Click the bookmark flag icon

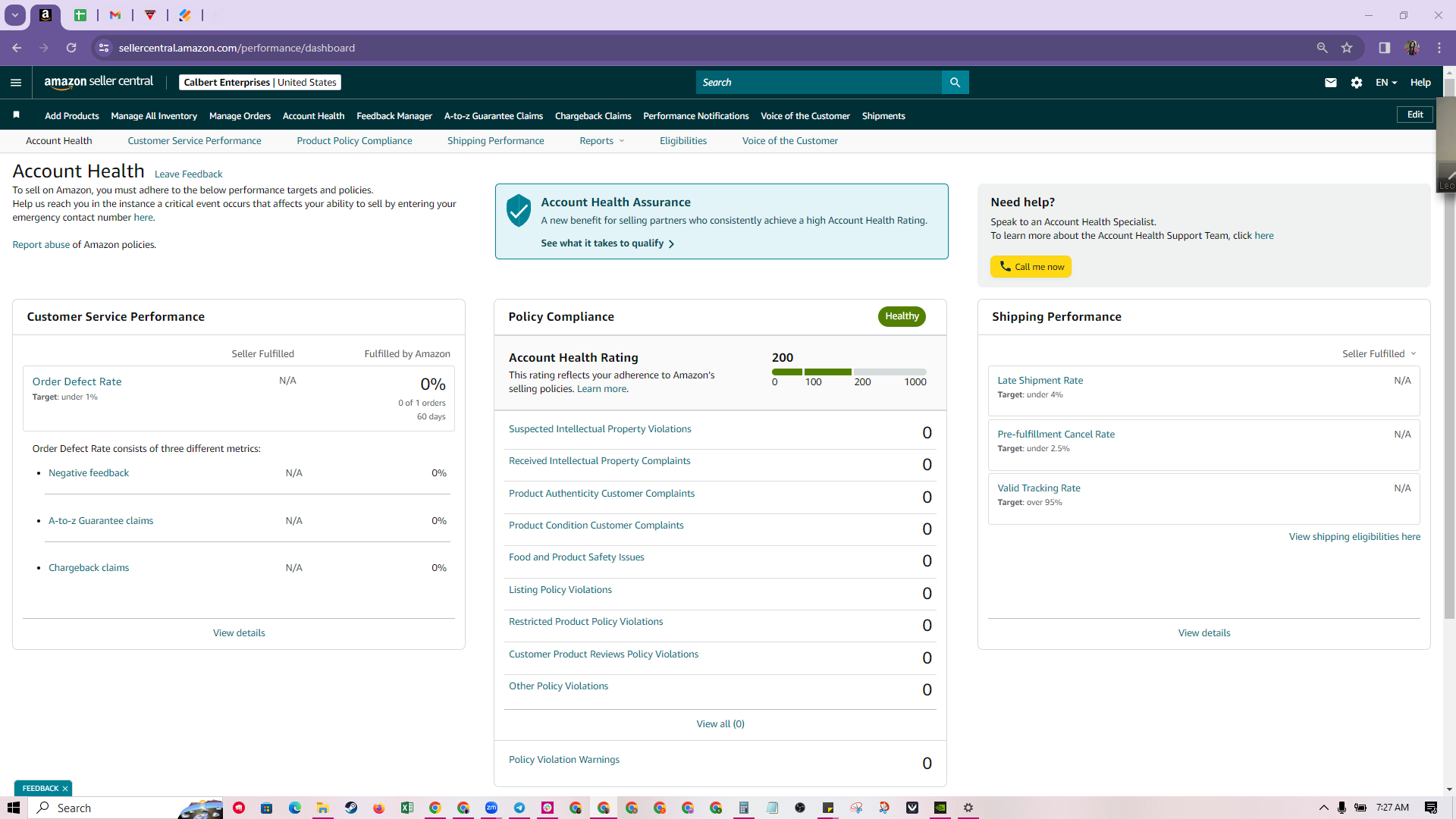click(16, 115)
